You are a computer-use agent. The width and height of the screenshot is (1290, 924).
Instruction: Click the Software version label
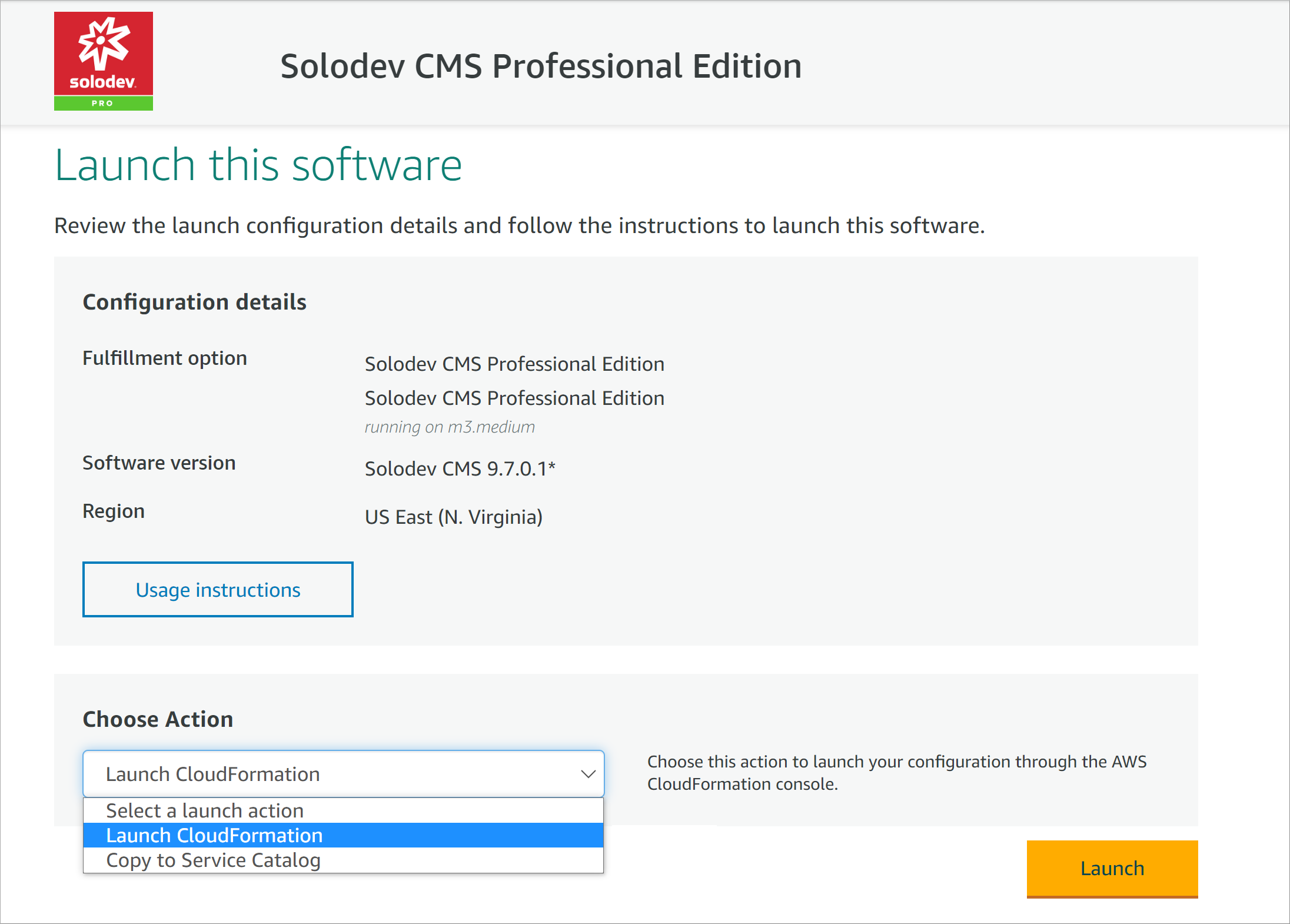(158, 463)
